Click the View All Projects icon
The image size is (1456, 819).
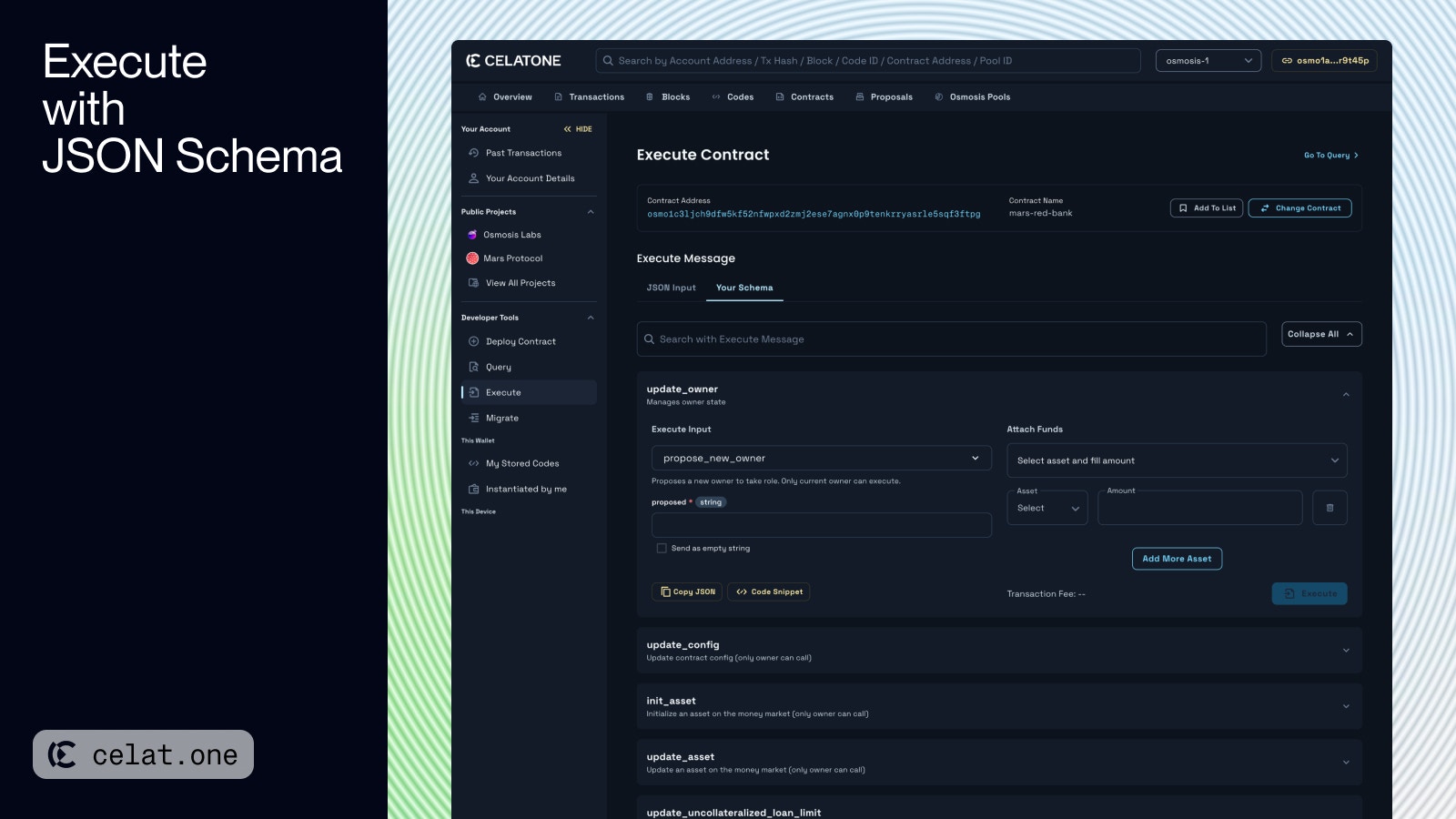pyautogui.click(x=473, y=283)
